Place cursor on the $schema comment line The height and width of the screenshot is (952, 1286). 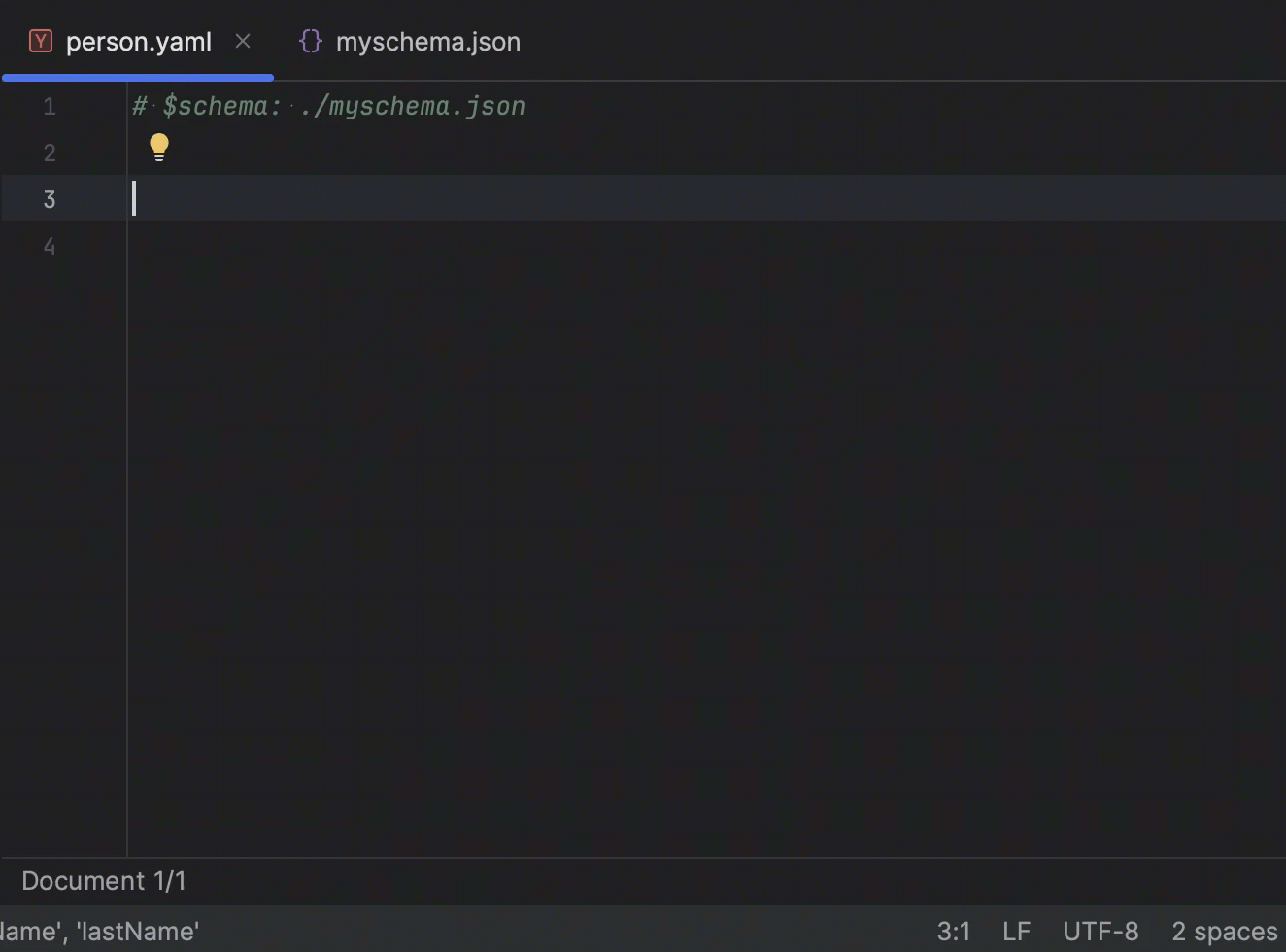327,105
